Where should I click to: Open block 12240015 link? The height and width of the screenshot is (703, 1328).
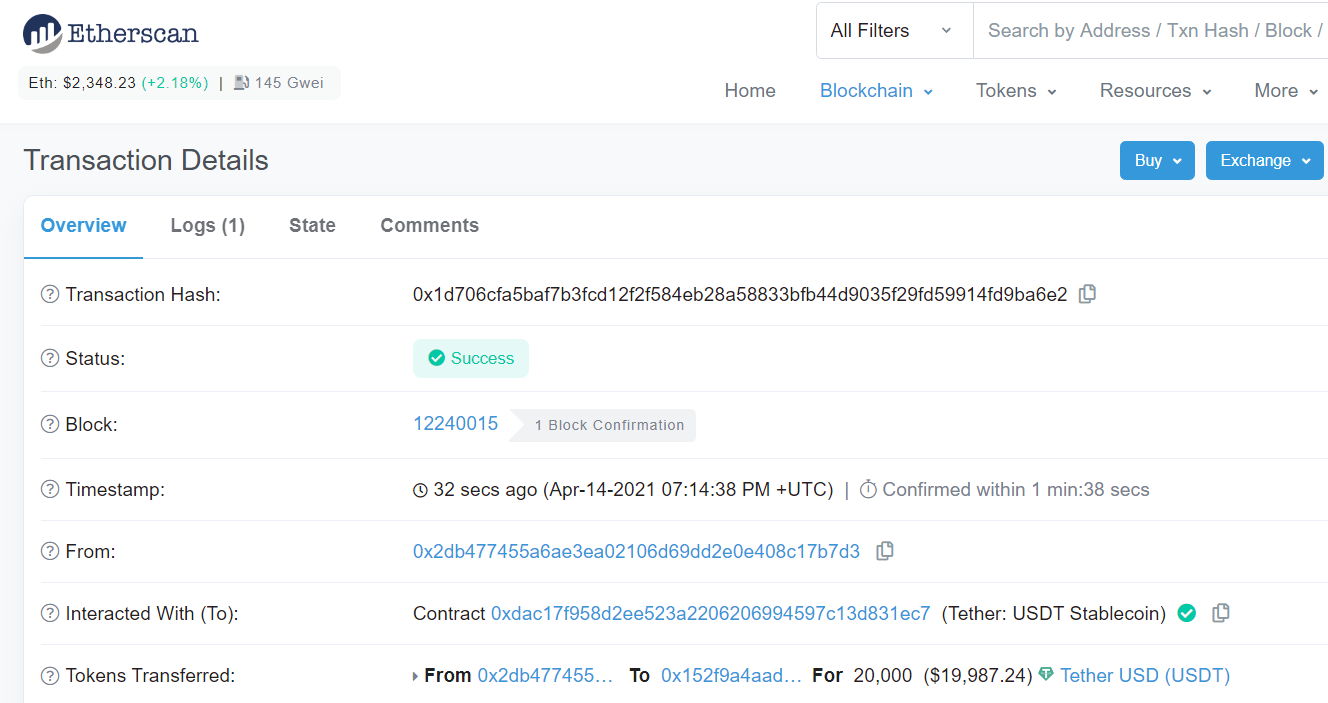pos(456,423)
